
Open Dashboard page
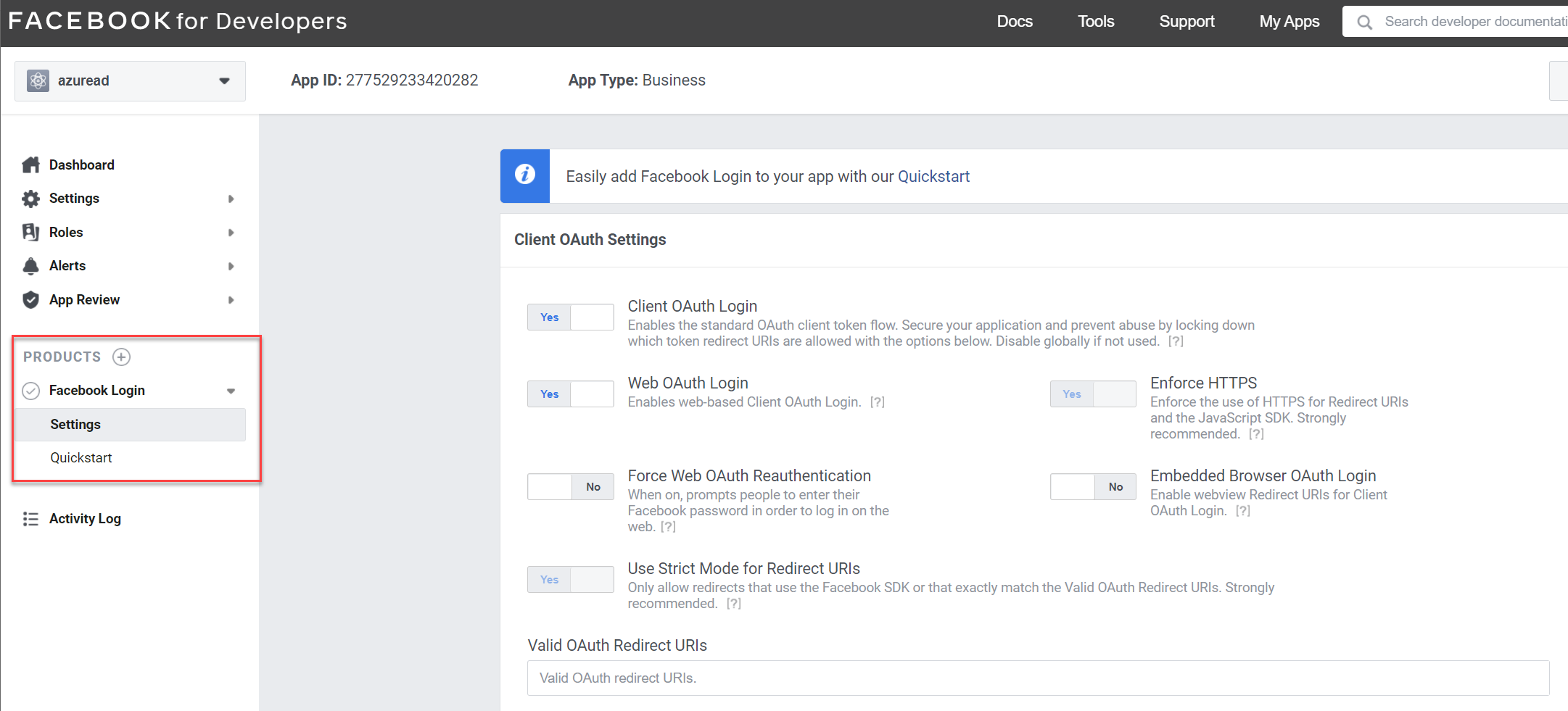coord(81,165)
